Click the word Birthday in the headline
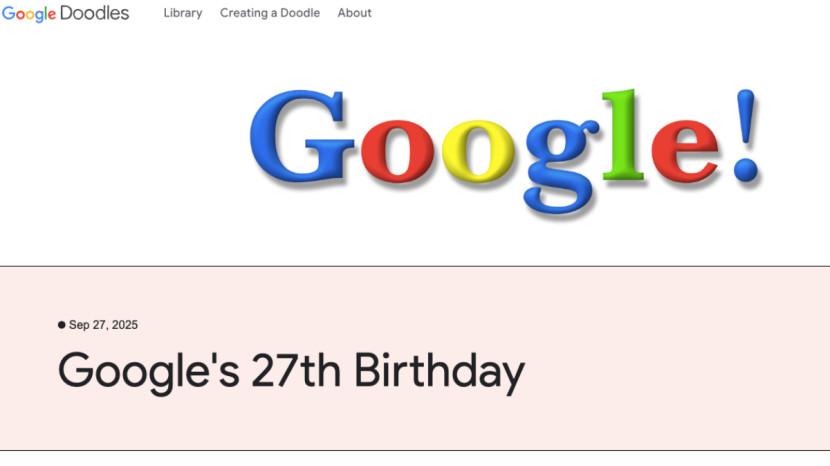The height and width of the screenshot is (466, 830). (x=439, y=371)
